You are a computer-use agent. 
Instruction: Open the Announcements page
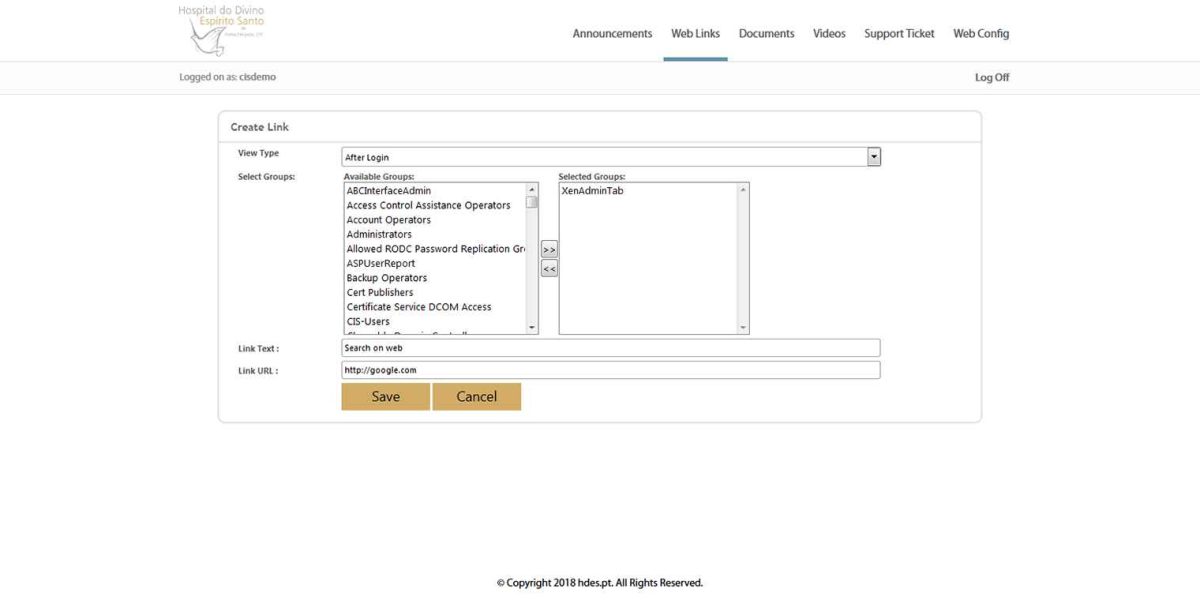pos(611,33)
